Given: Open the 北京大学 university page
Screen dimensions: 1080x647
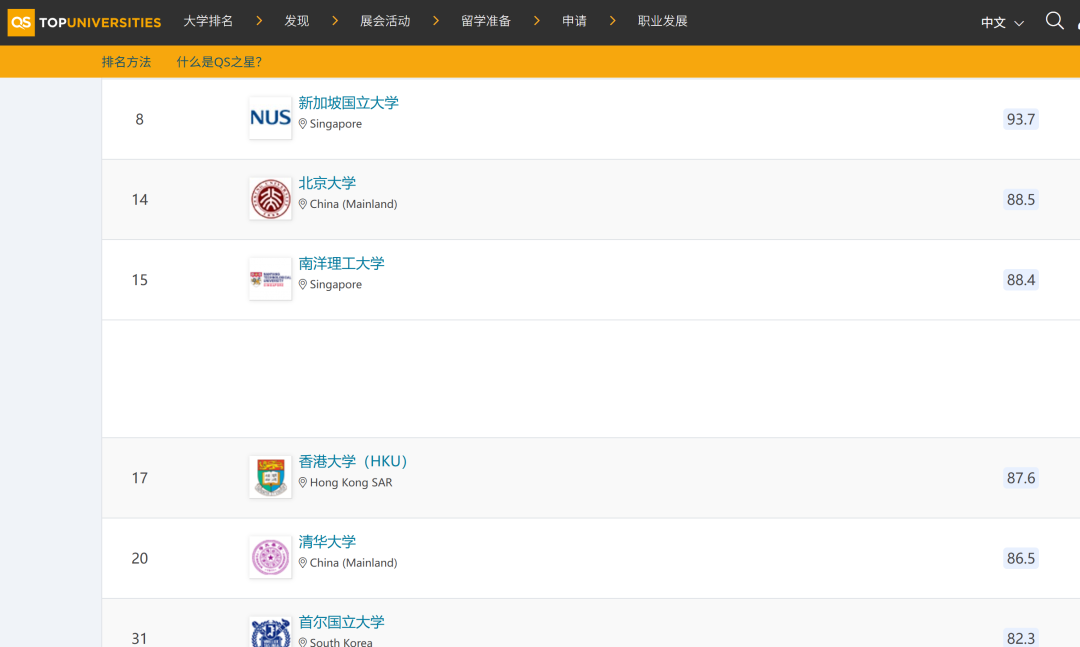Looking at the screenshot, I should pyautogui.click(x=327, y=183).
